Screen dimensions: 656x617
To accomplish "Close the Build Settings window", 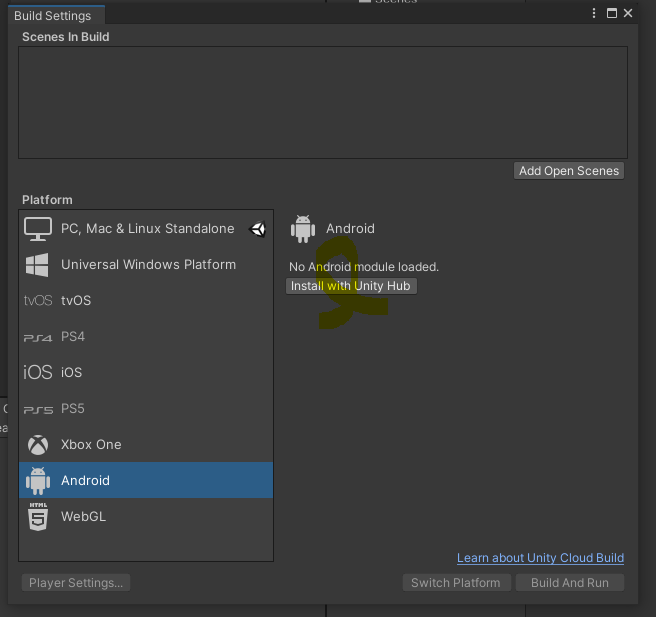I will [628, 13].
